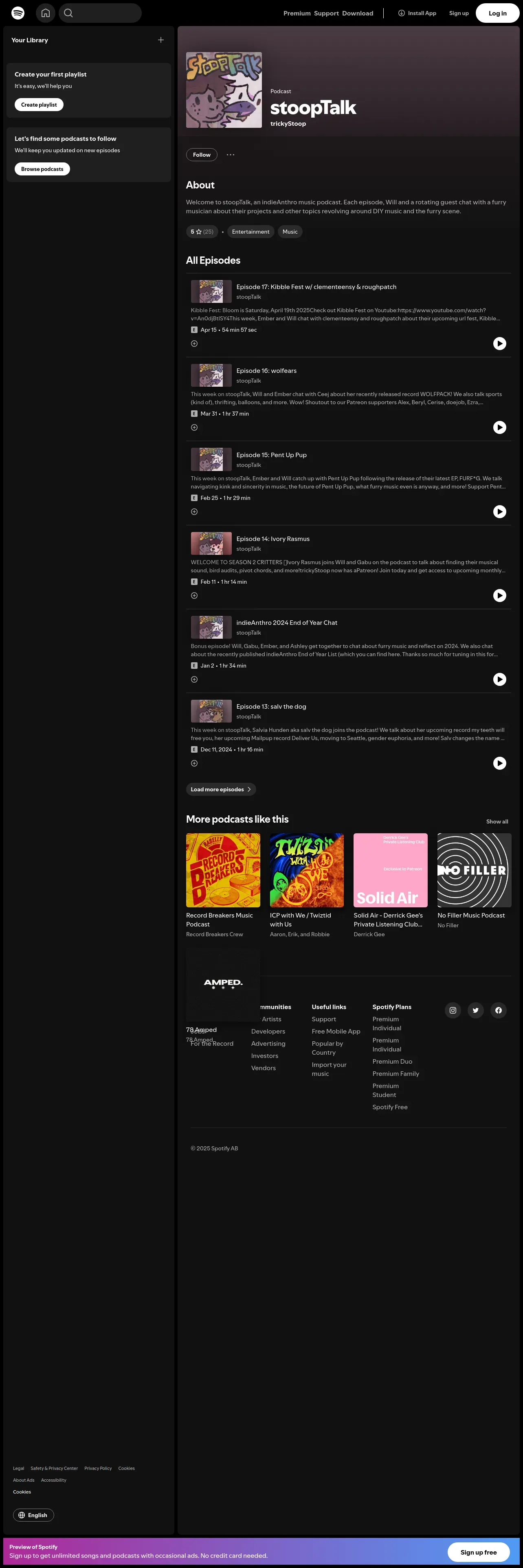523x1568 pixels.
Task: Click Load more episodes expander
Action: 221,790
